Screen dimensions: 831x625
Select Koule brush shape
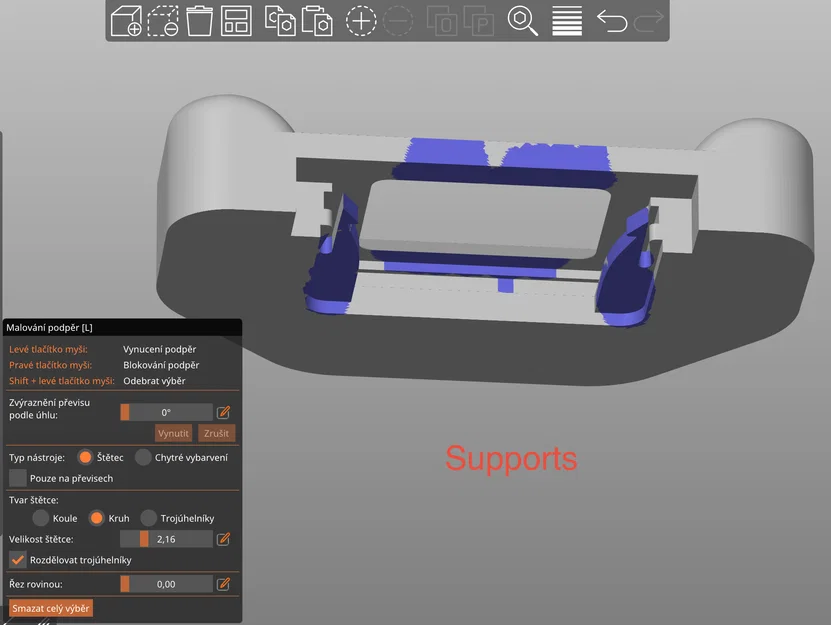tap(40, 518)
